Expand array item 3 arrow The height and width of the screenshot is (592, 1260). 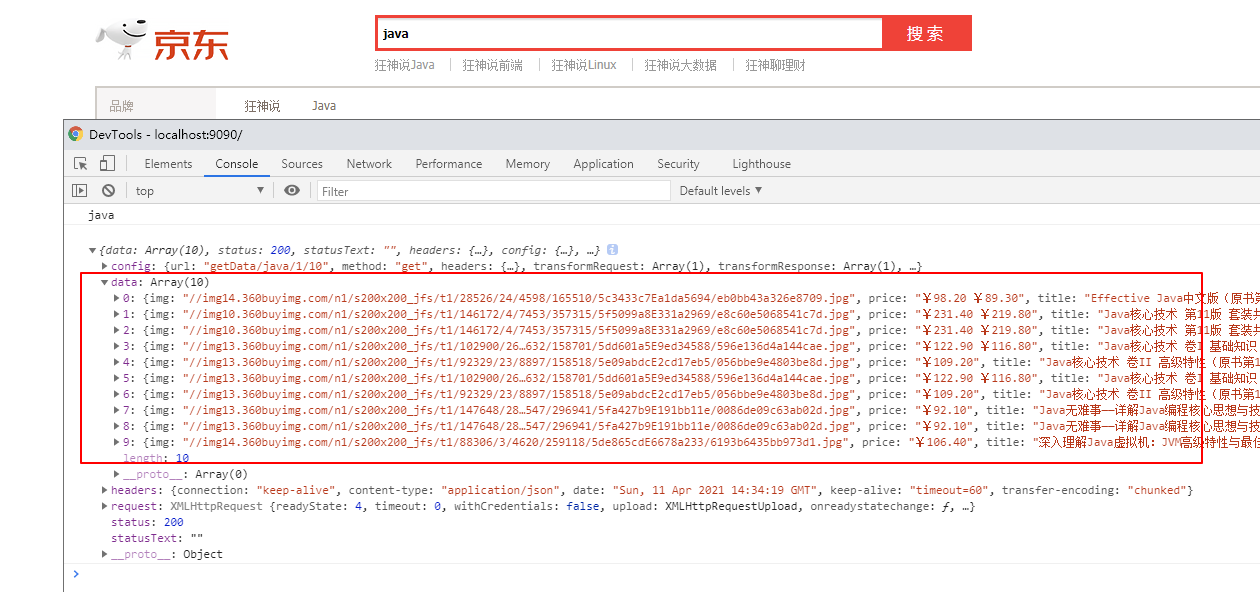[x=117, y=346]
